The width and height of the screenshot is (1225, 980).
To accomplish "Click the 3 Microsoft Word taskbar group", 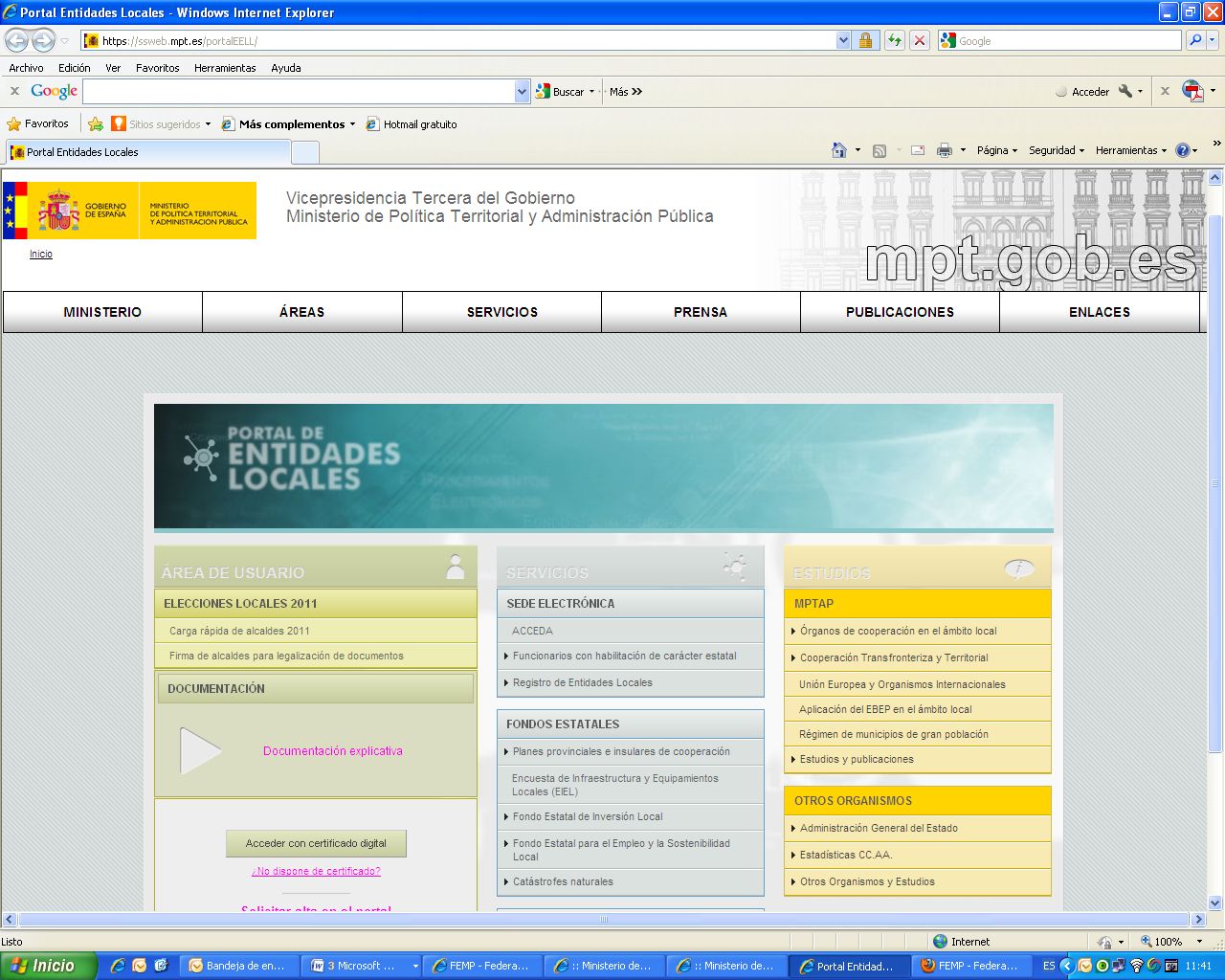I will click(x=362, y=966).
